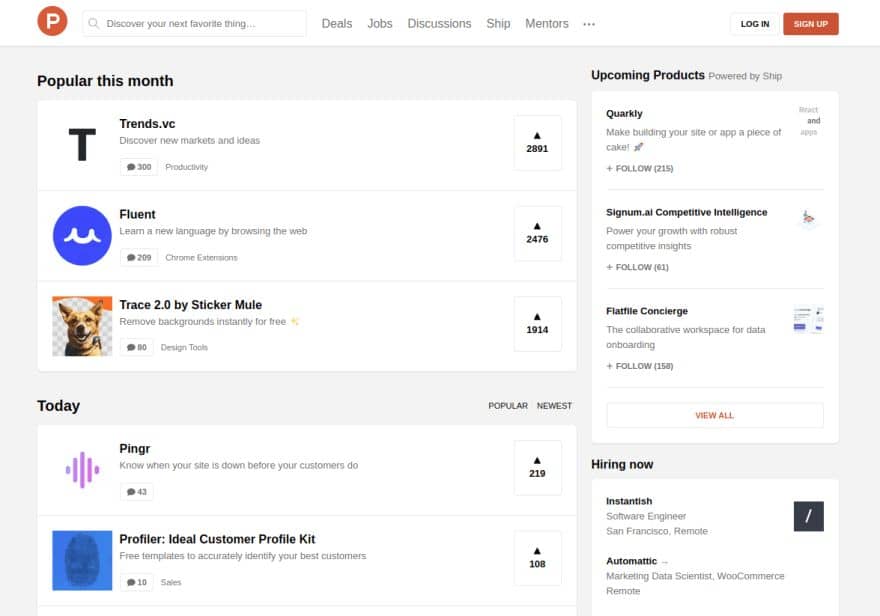Sort Today by POPULAR
The image size is (880, 616).
pyautogui.click(x=508, y=406)
